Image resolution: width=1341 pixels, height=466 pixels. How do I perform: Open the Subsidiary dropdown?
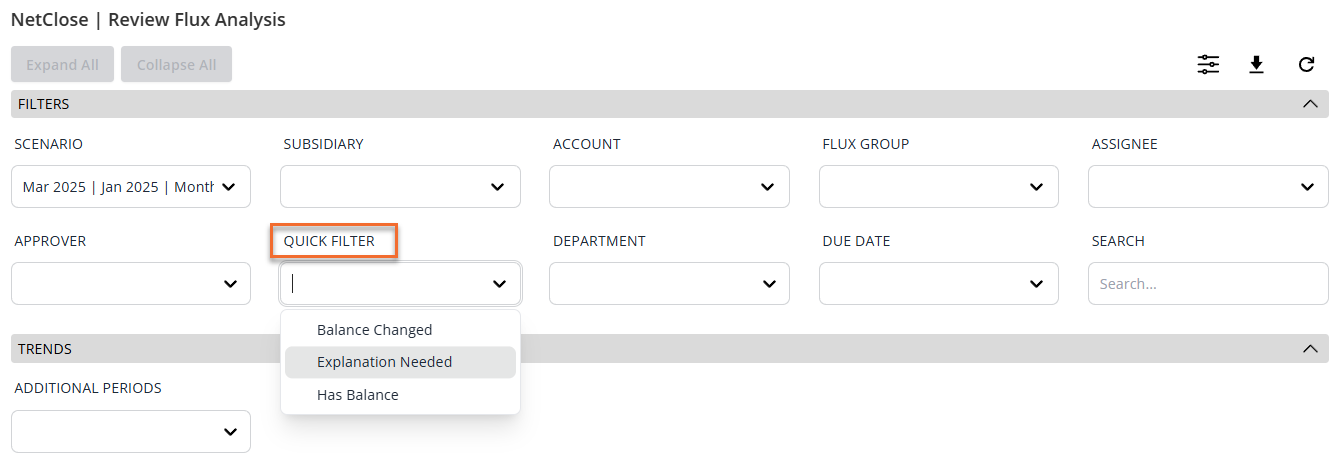pos(400,187)
